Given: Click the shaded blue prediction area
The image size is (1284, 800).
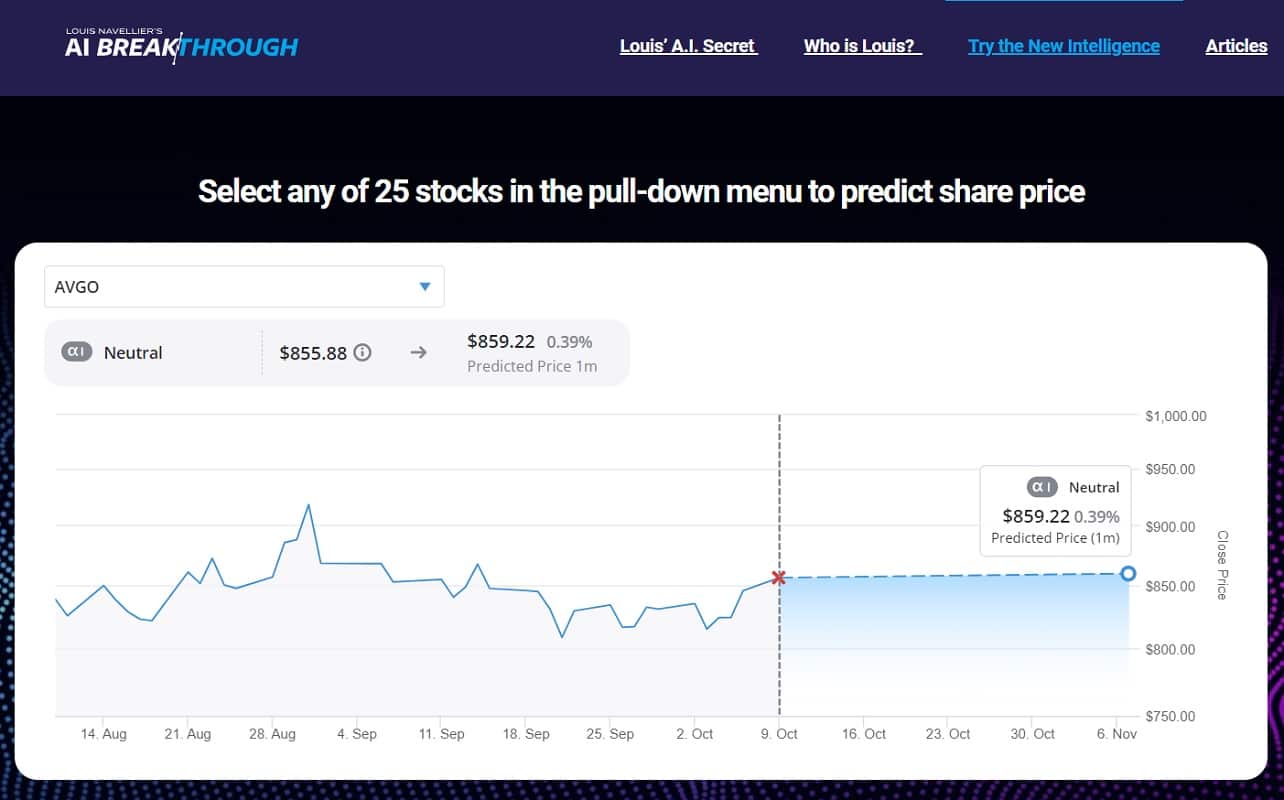Looking at the screenshot, I should point(950,630).
